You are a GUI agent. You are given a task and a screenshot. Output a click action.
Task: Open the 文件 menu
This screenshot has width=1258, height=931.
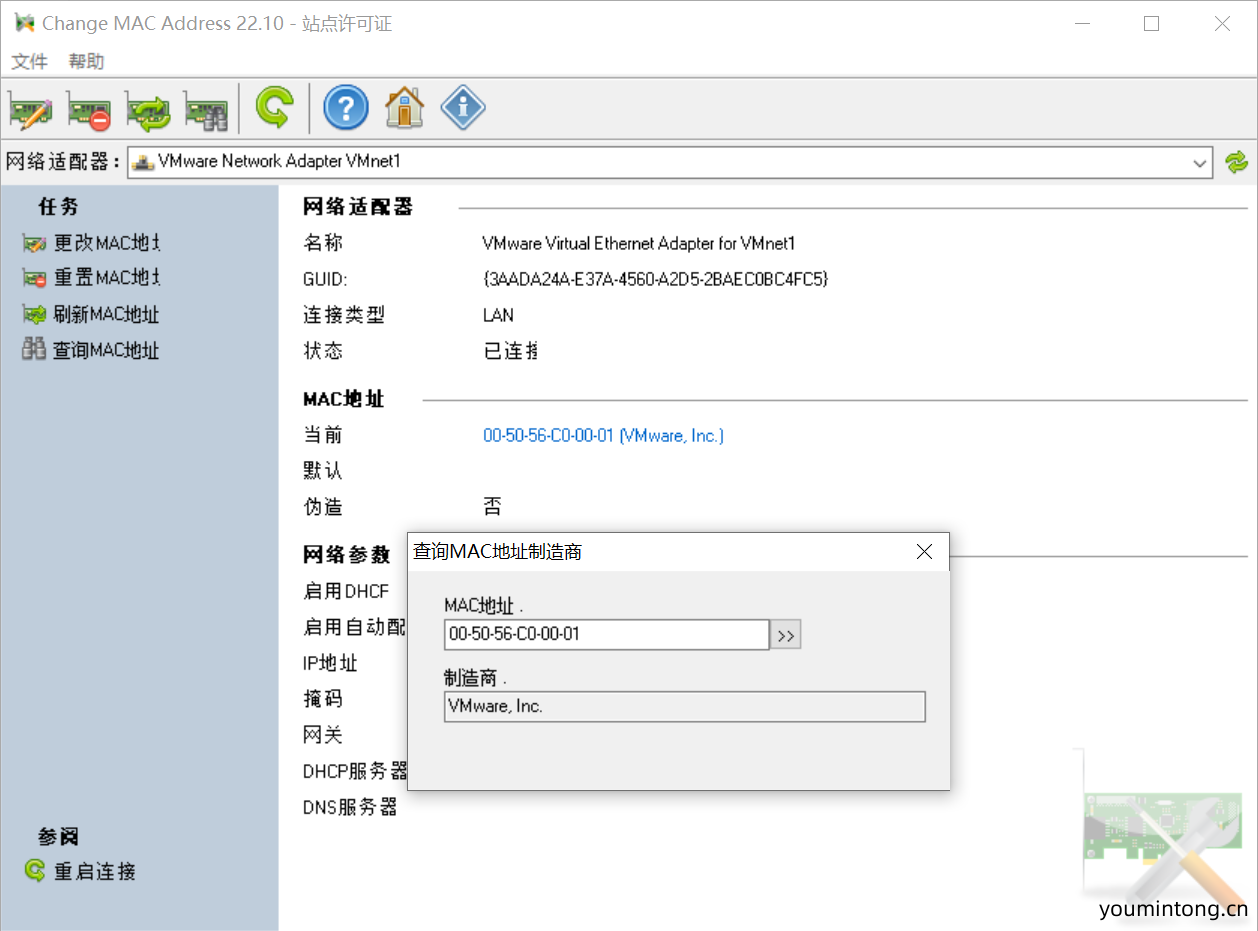pos(29,62)
